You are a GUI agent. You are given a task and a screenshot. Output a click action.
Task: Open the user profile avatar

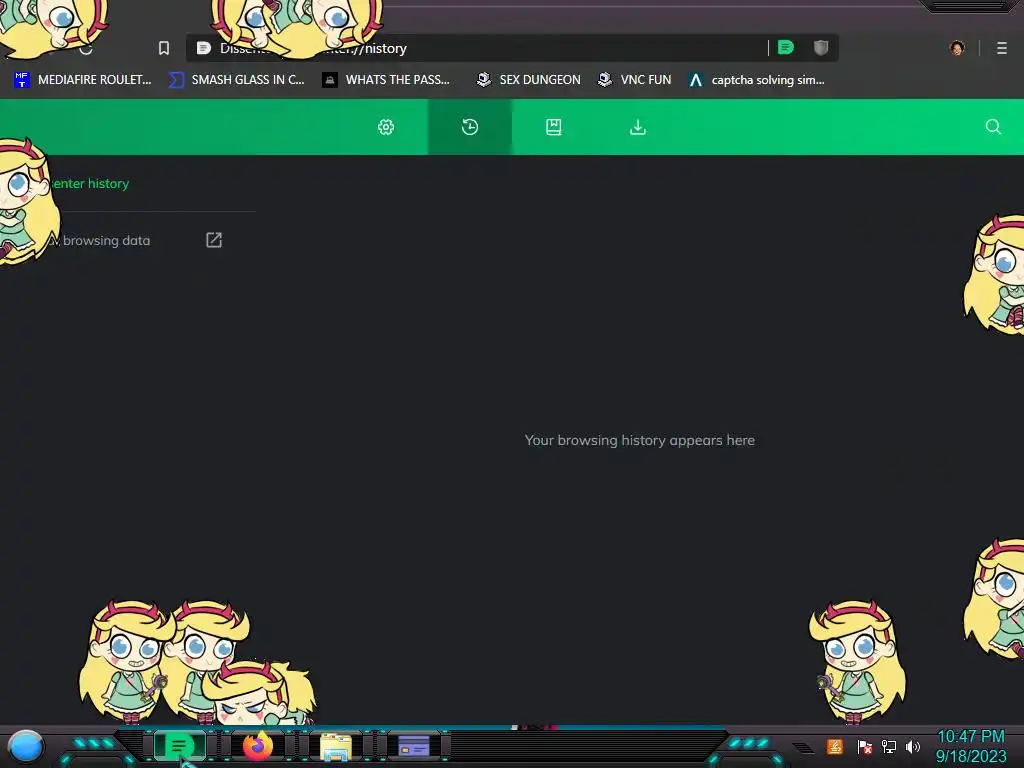(x=957, y=48)
